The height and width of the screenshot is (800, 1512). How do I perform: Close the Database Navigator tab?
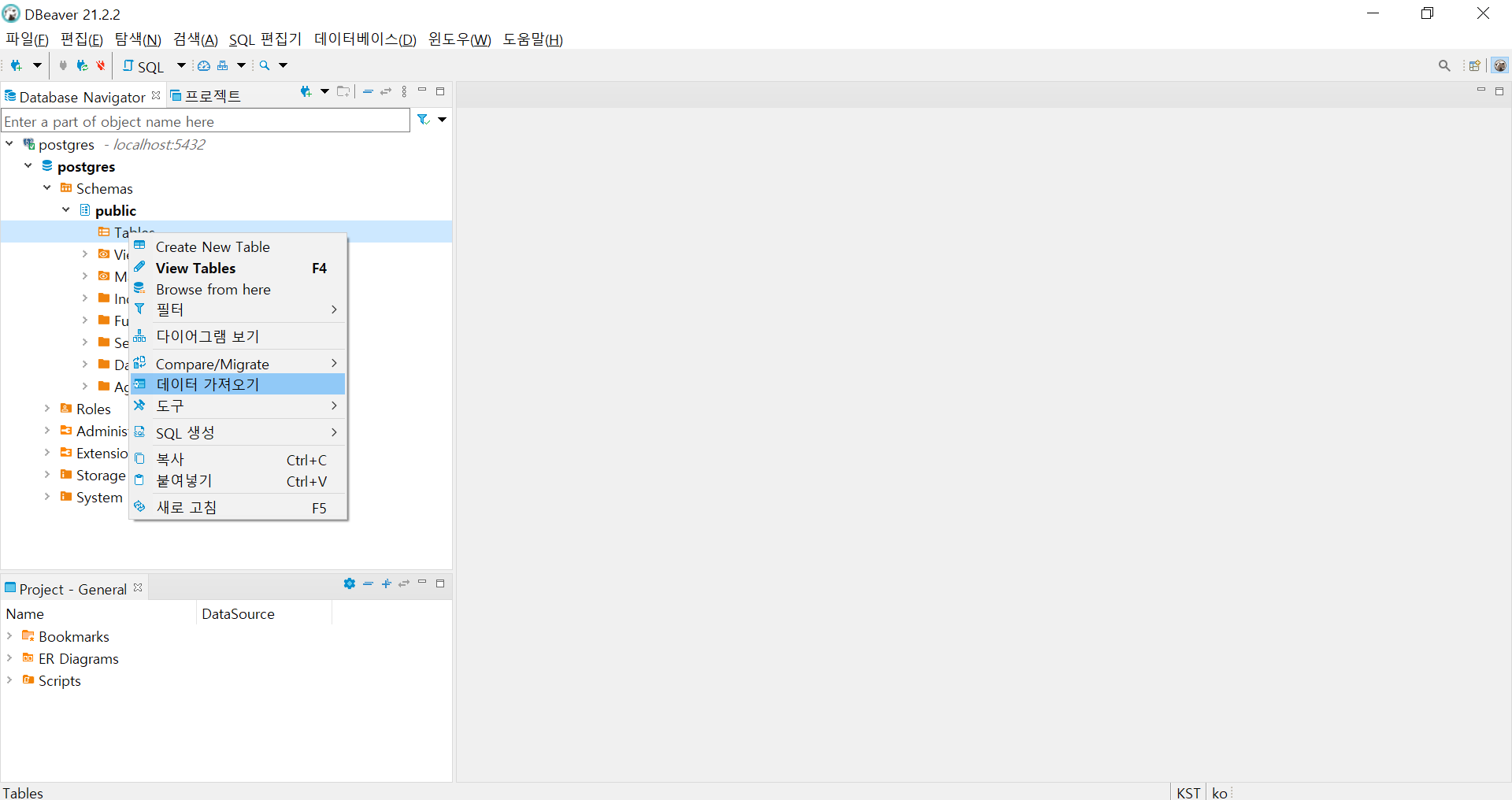(x=156, y=95)
